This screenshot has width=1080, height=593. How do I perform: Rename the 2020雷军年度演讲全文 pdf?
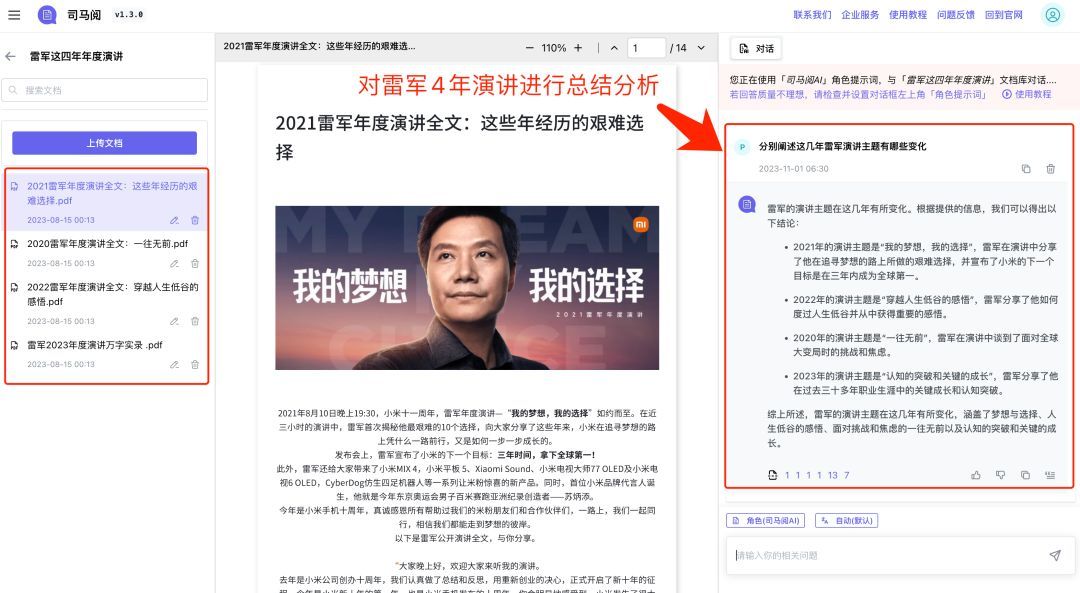pyautogui.click(x=174, y=264)
